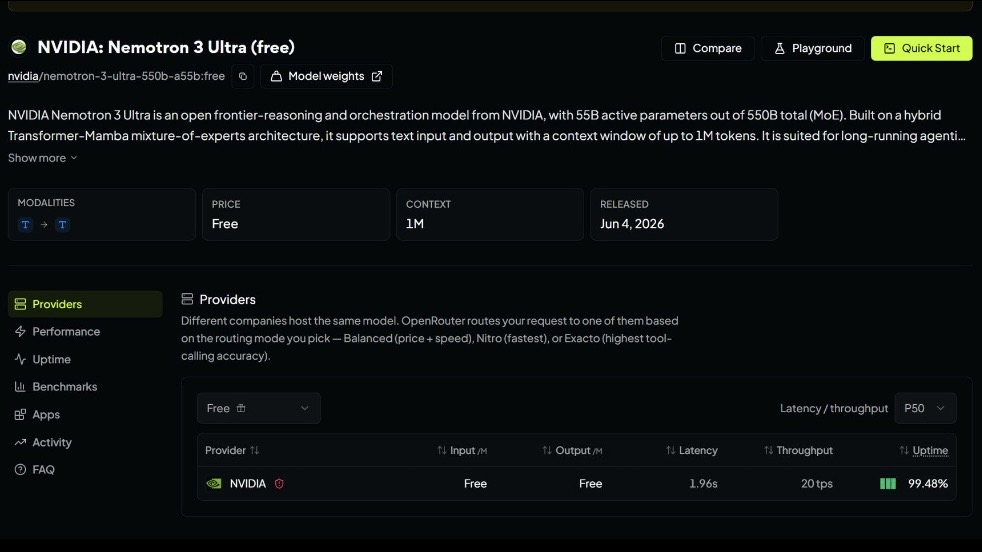Open the Activity section
982x552 pixels.
click(85, 442)
